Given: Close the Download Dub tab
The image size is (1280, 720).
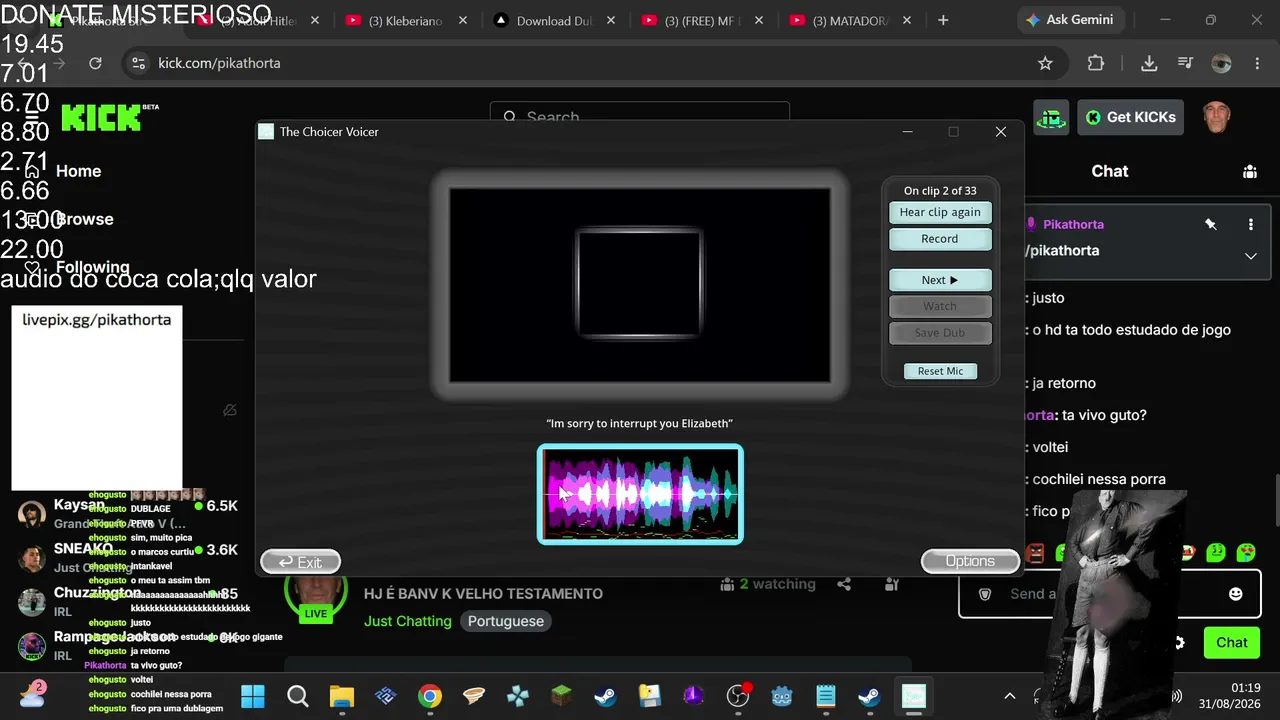Looking at the screenshot, I should pos(610,21).
